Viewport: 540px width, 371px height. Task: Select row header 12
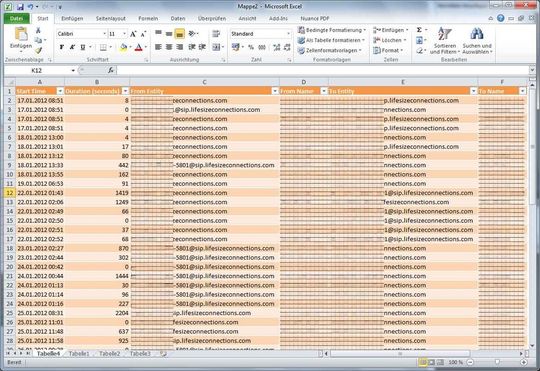click(x=10, y=193)
